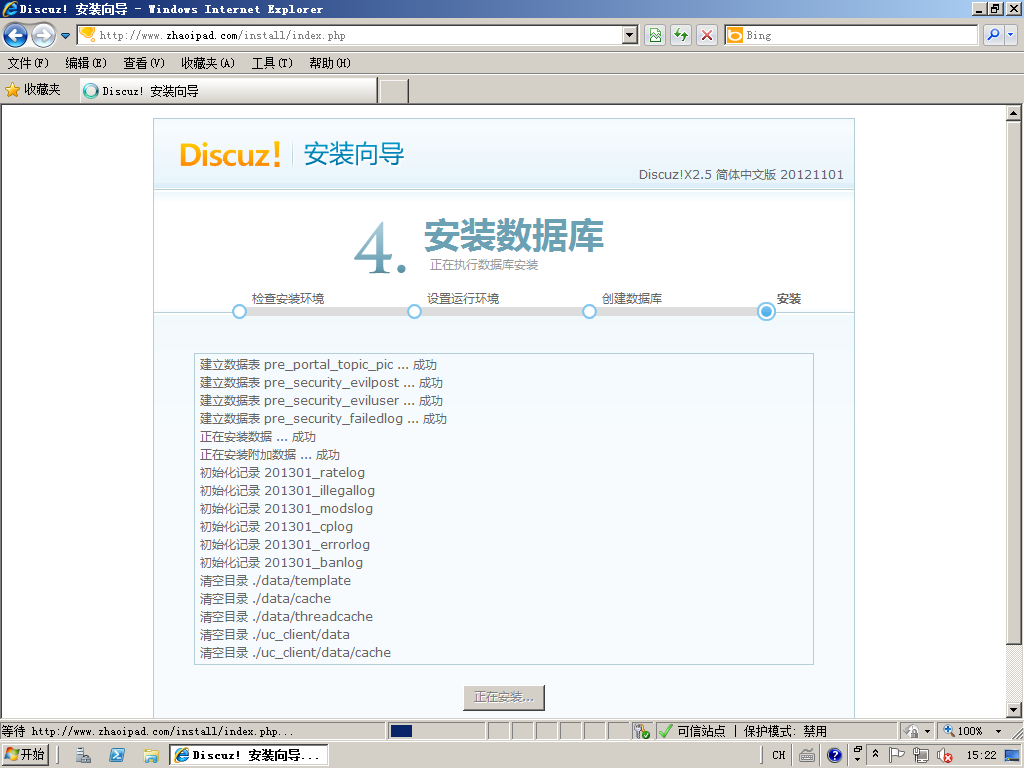The image size is (1024, 768).
Task: Click log line 201301_ratelog
Action: (x=282, y=472)
